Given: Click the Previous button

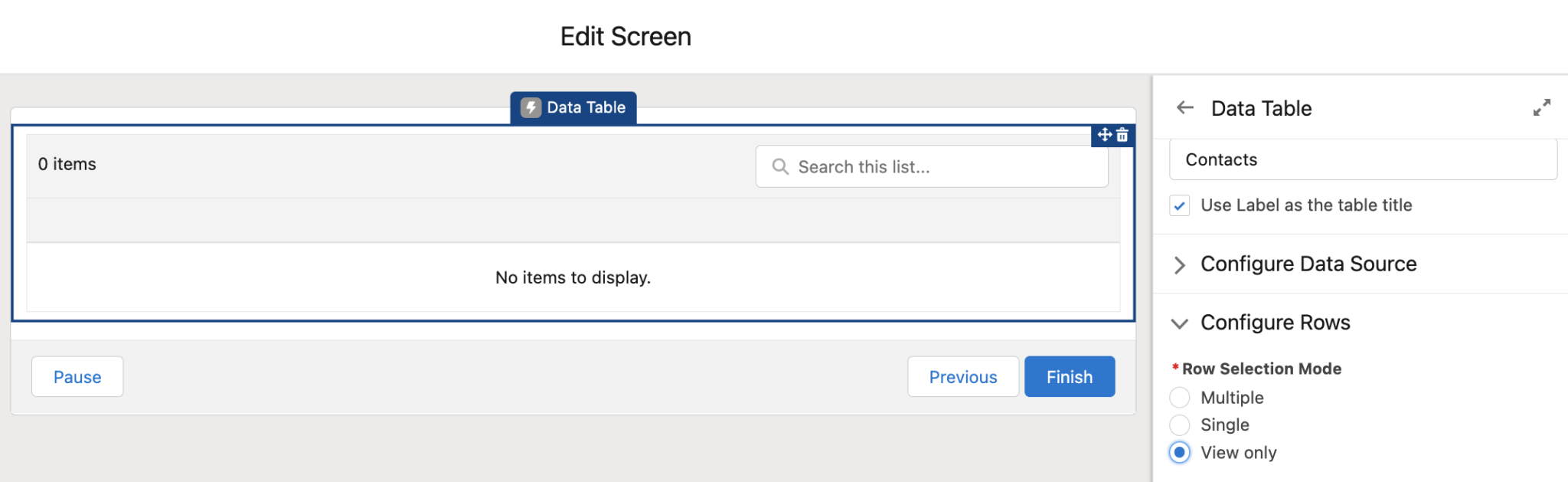Looking at the screenshot, I should [x=962, y=376].
